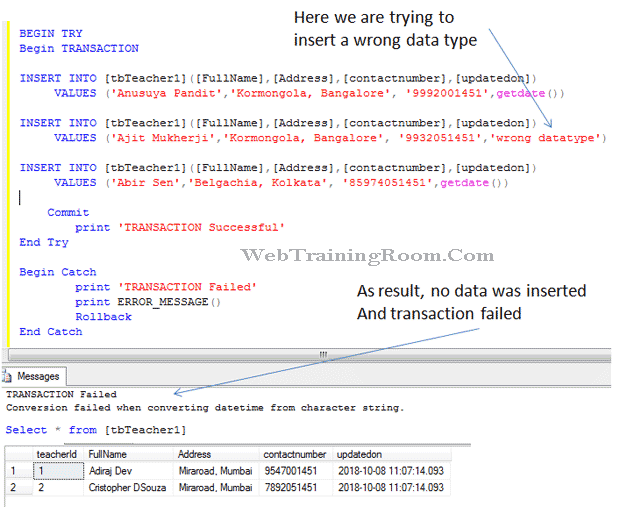The height and width of the screenshot is (507, 620).
Task: Click Address cell in Cristopher DSouza row
Action: 215,488
